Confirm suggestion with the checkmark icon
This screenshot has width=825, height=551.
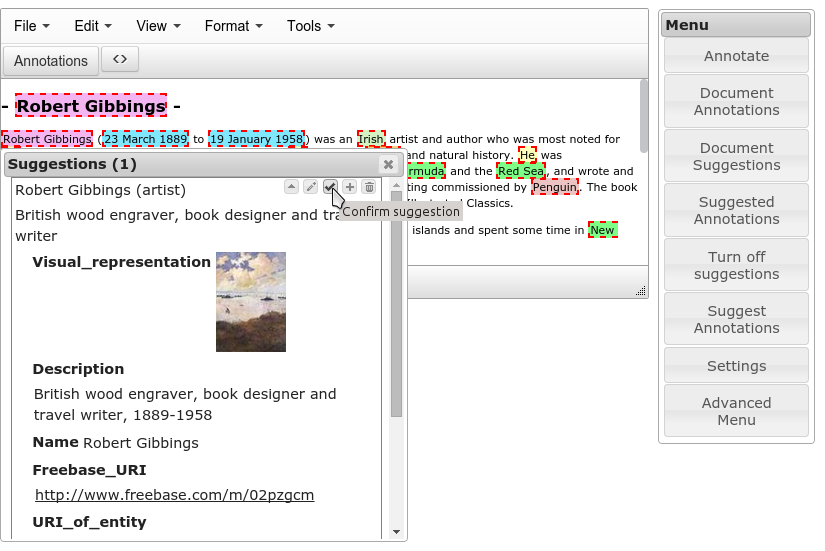coord(330,187)
